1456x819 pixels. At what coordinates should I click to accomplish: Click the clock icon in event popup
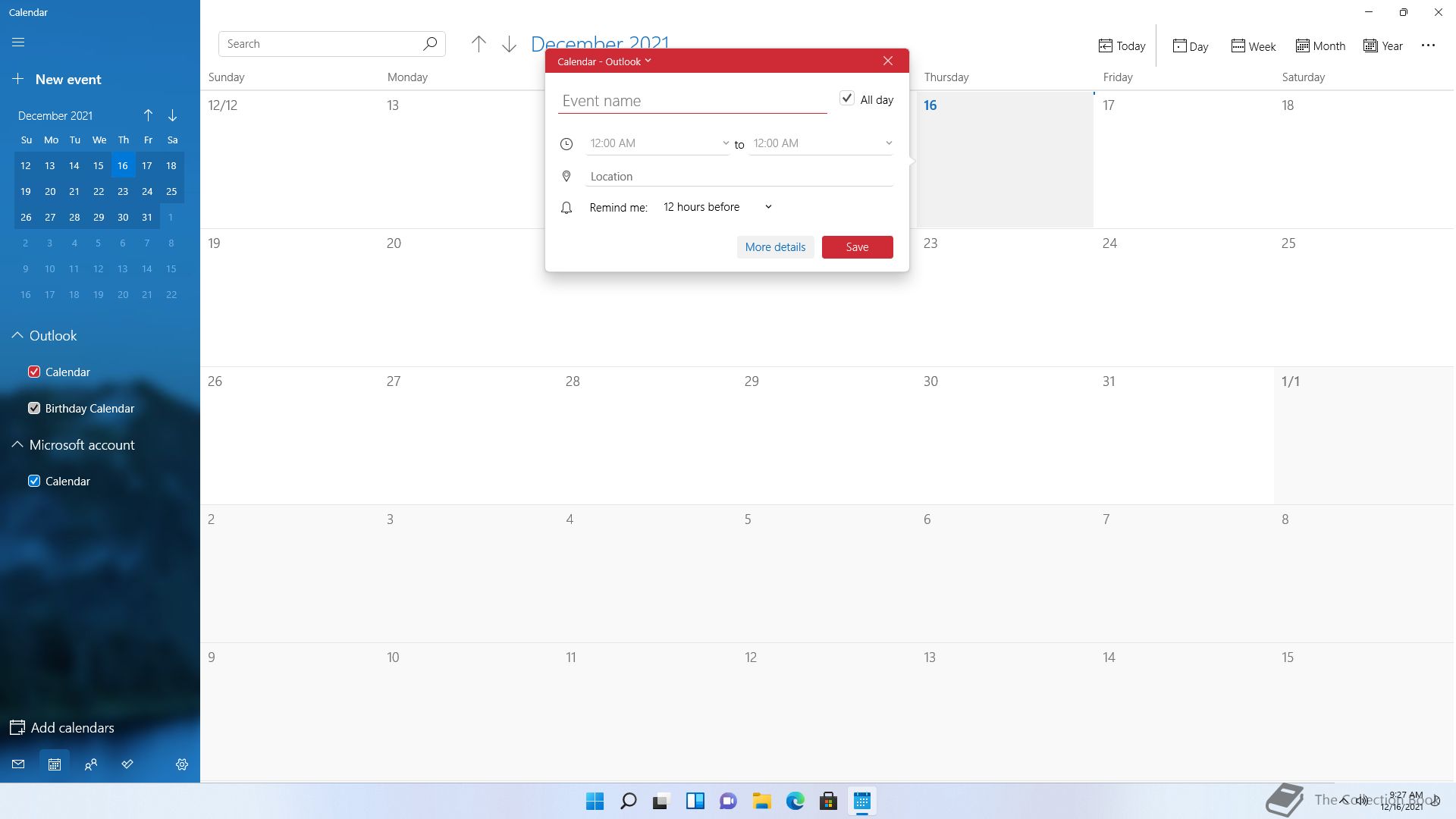[x=566, y=144]
